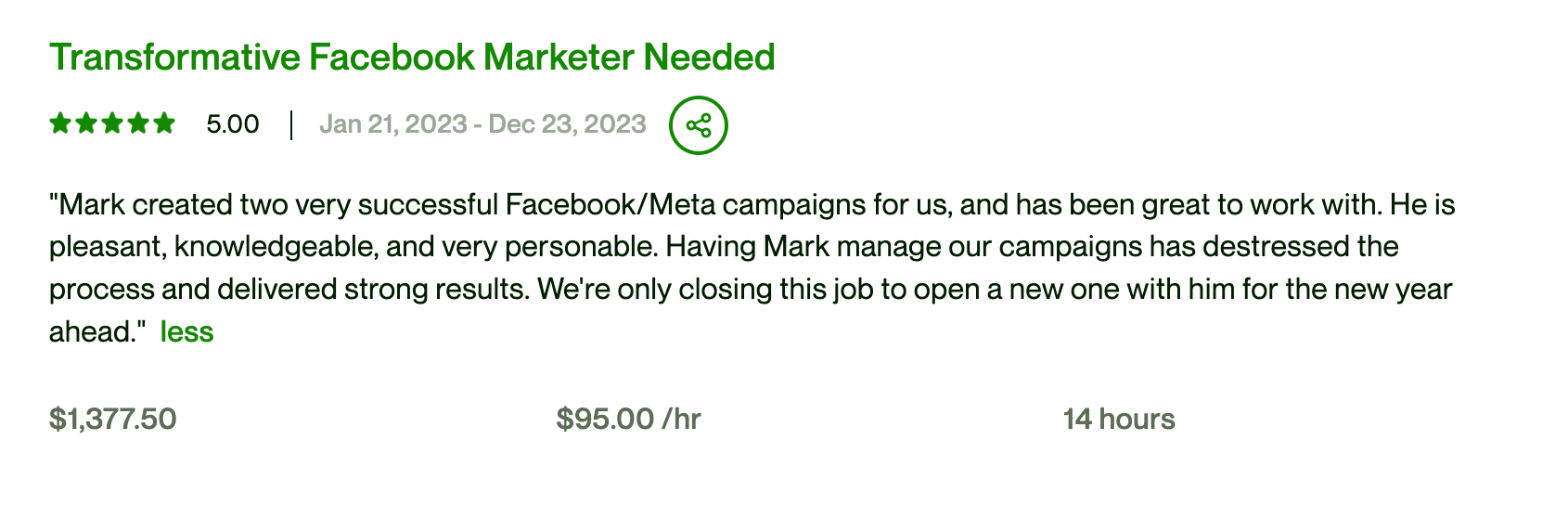1568x505 pixels.
Task: Collapse the review with the less link
Action: pos(187,332)
